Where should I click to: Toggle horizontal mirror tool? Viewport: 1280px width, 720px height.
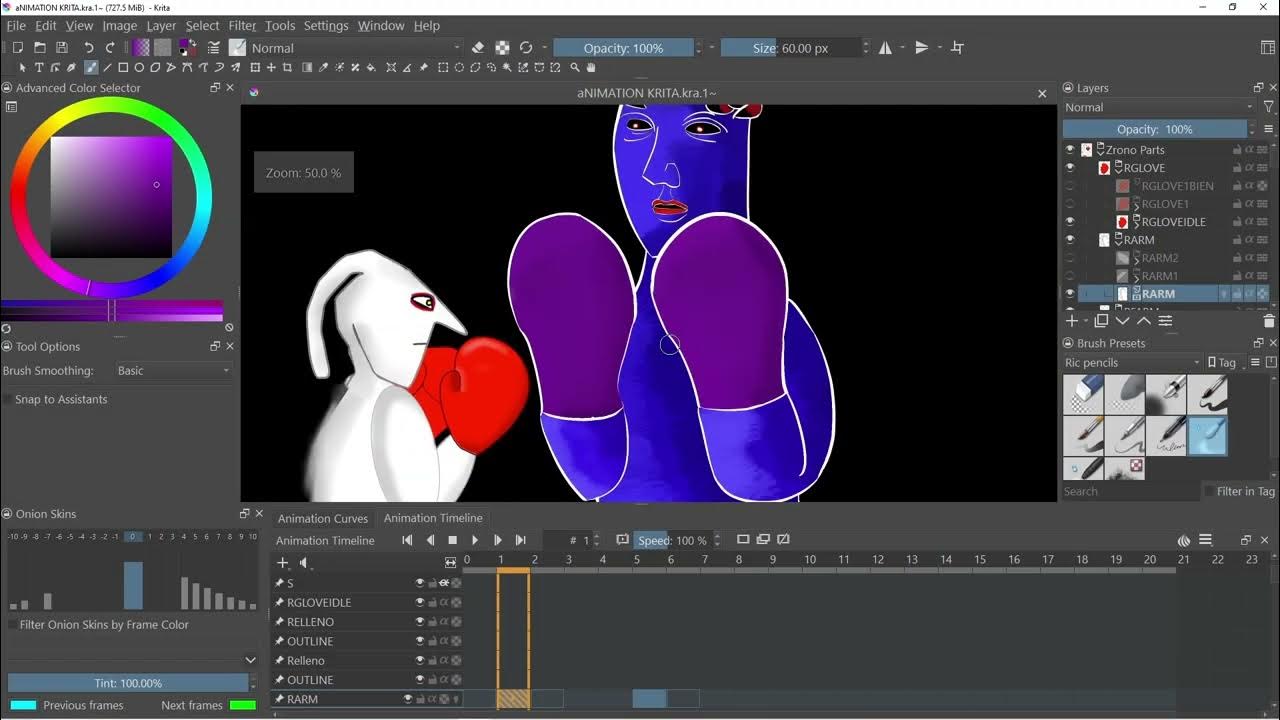click(885, 47)
